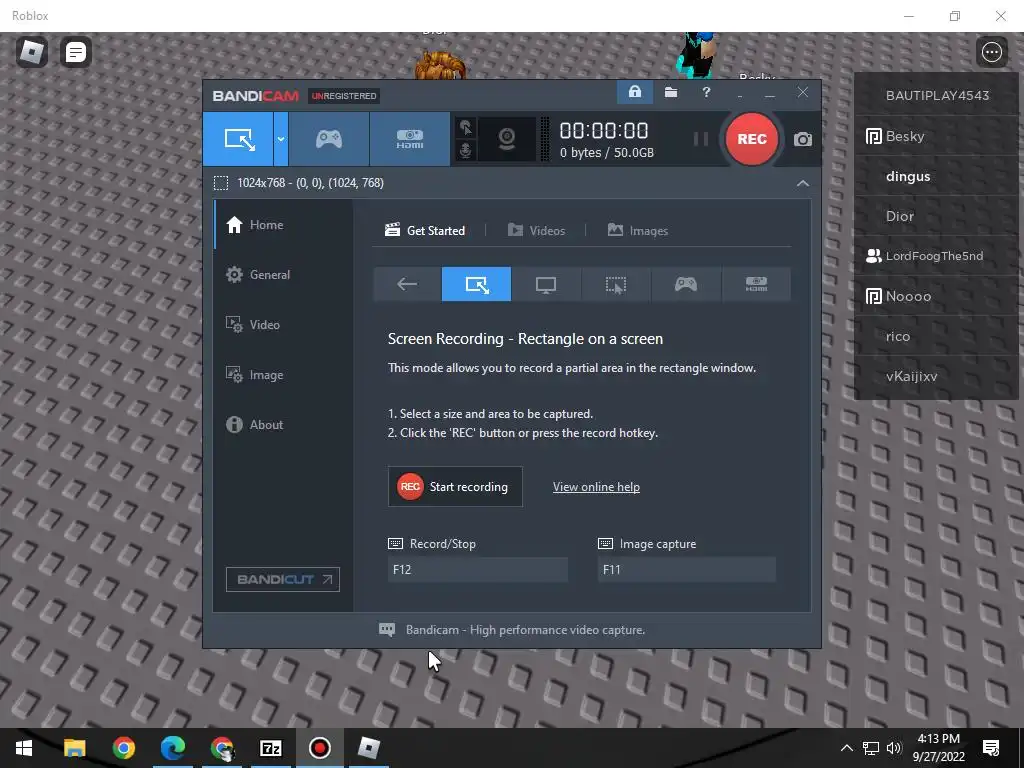Click Start recording button
The image size is (1024, 768).
click(x=455, y=487)
